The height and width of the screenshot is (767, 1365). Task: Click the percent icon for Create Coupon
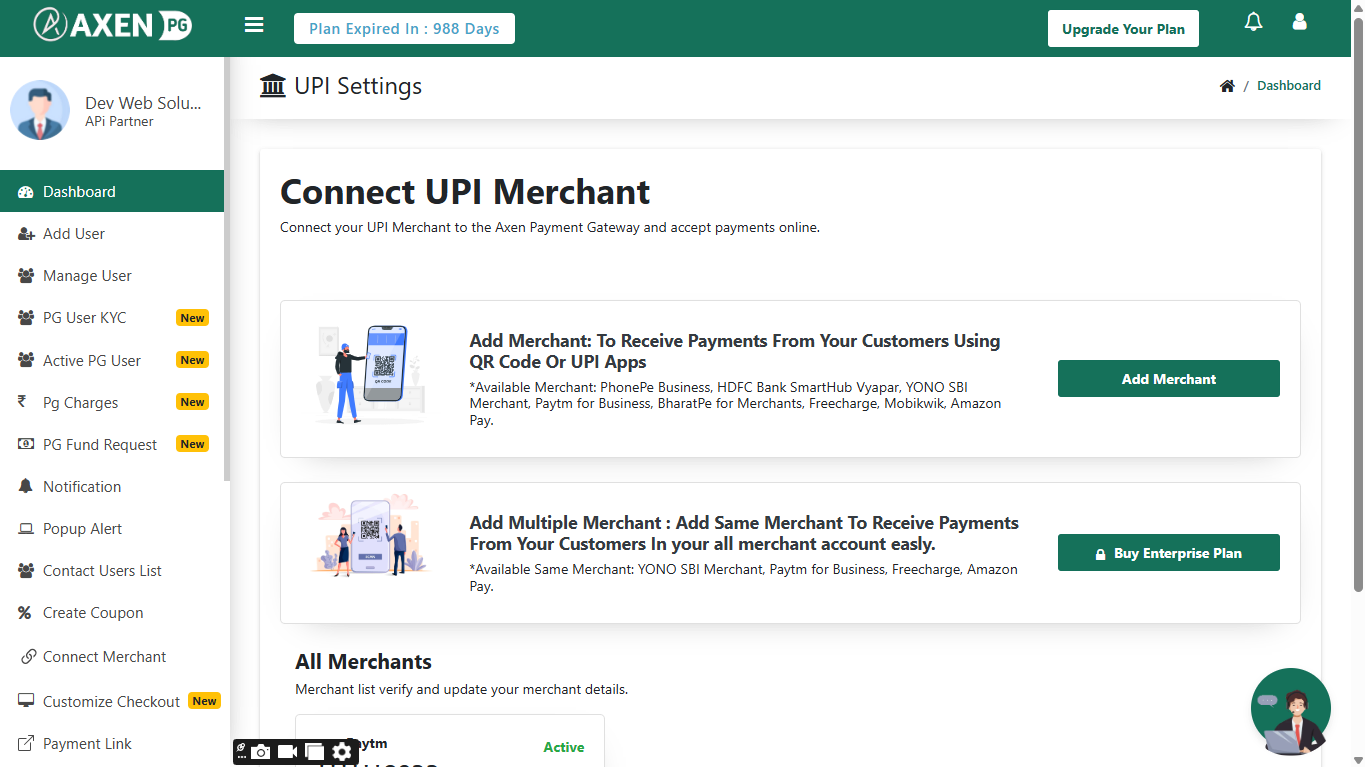[25, 613]
